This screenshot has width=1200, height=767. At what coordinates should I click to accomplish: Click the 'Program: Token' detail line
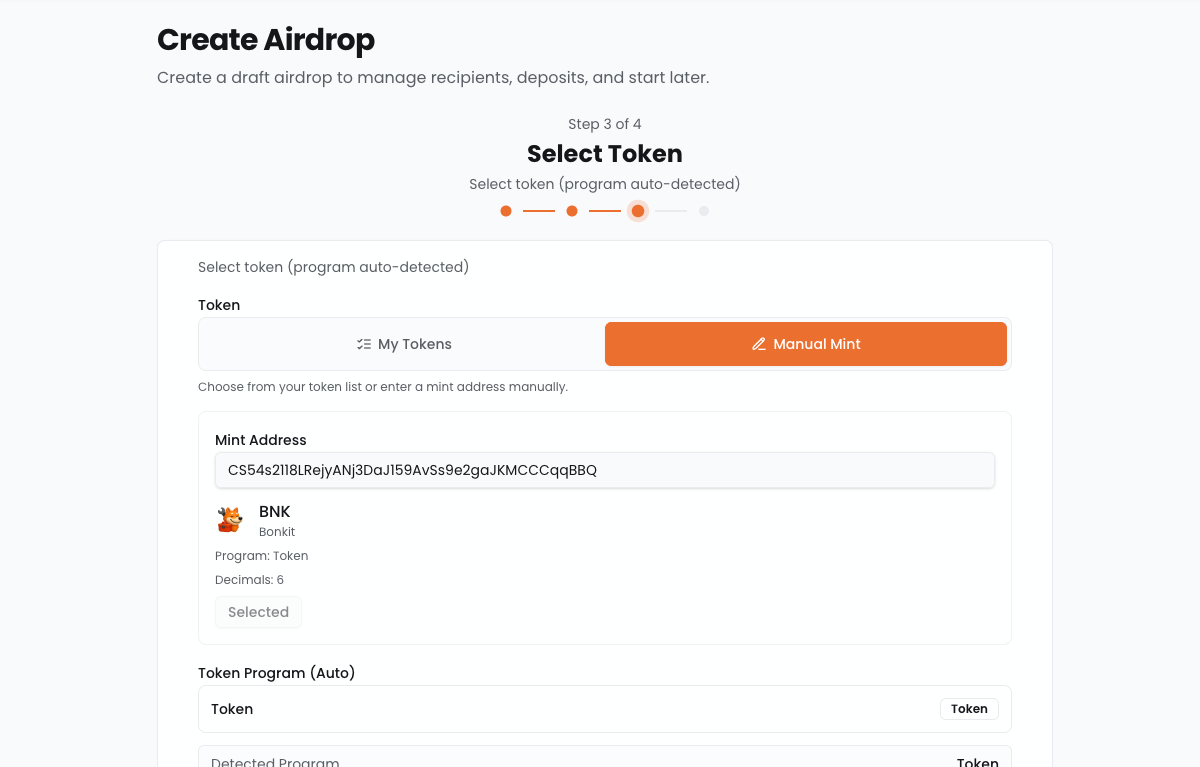click(x=262, y=556)
